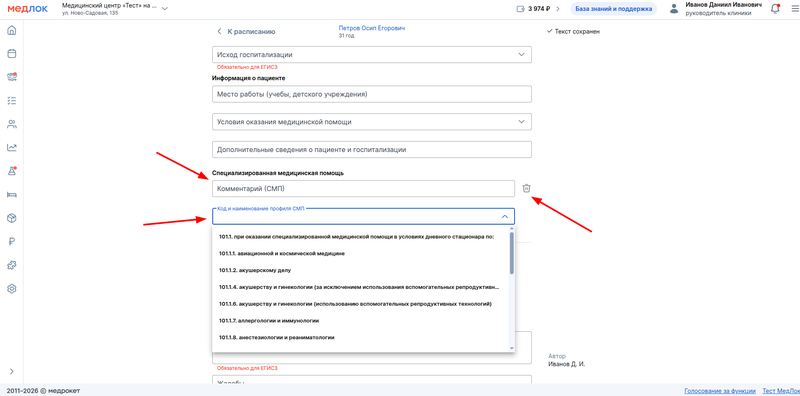Click the Комментарий (СМП) input field
Image resolution: width=800 pixels, height=396 pixels.
pyautogui.click(x=363, y=188)
